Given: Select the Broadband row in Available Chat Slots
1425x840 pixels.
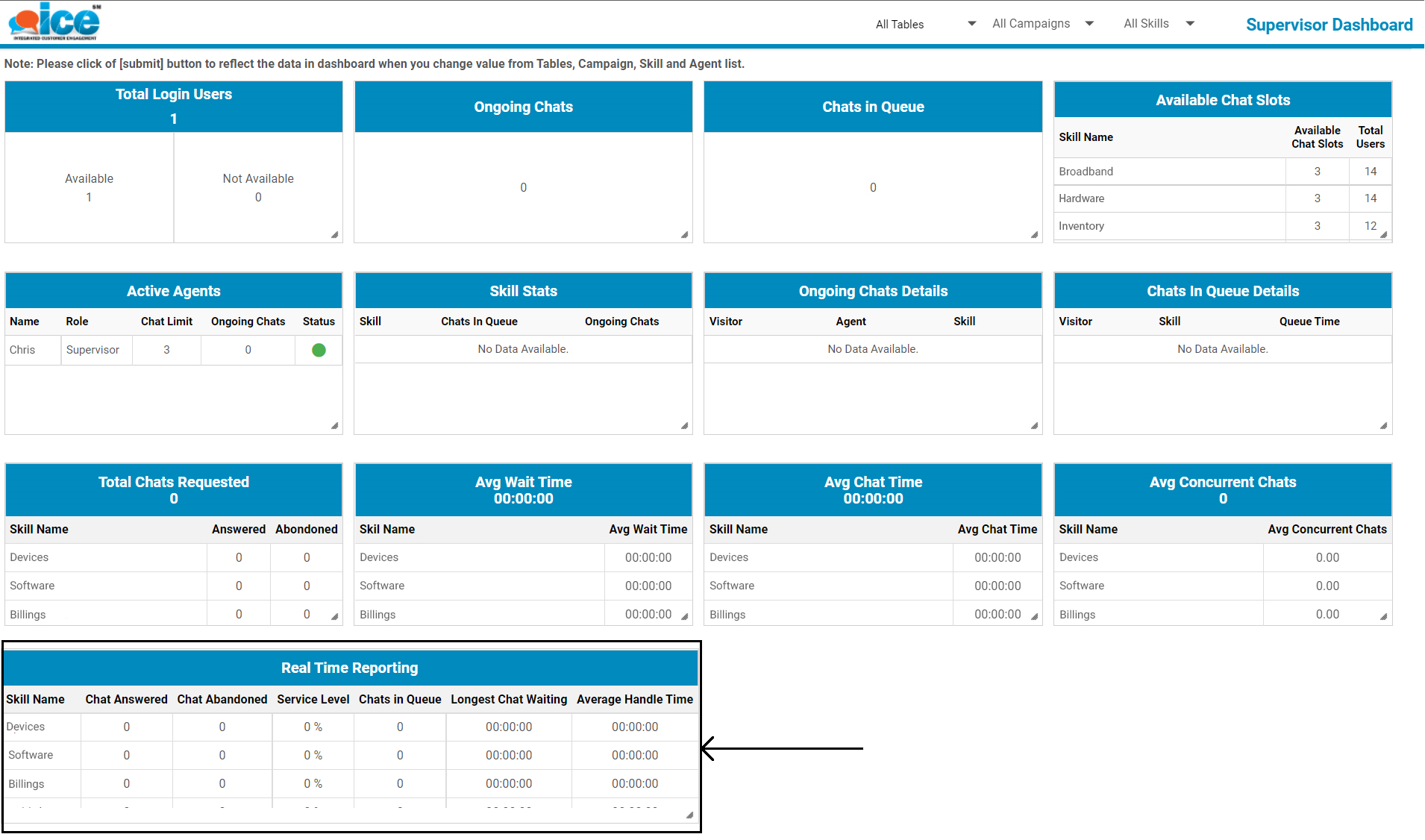Looking at the screenshot, I should (x=1086, y=172).
